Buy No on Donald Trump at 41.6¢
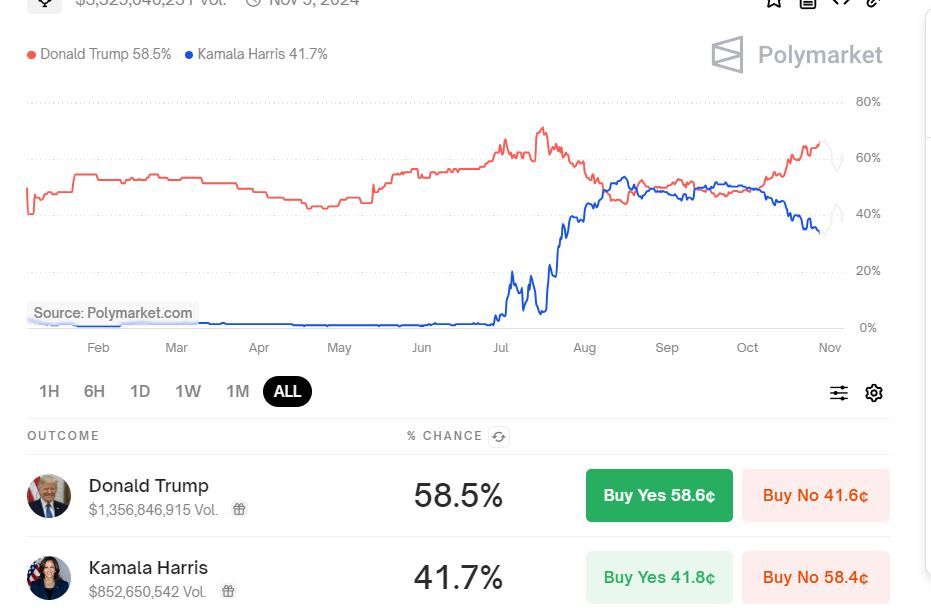 click(x=815, y=496)
